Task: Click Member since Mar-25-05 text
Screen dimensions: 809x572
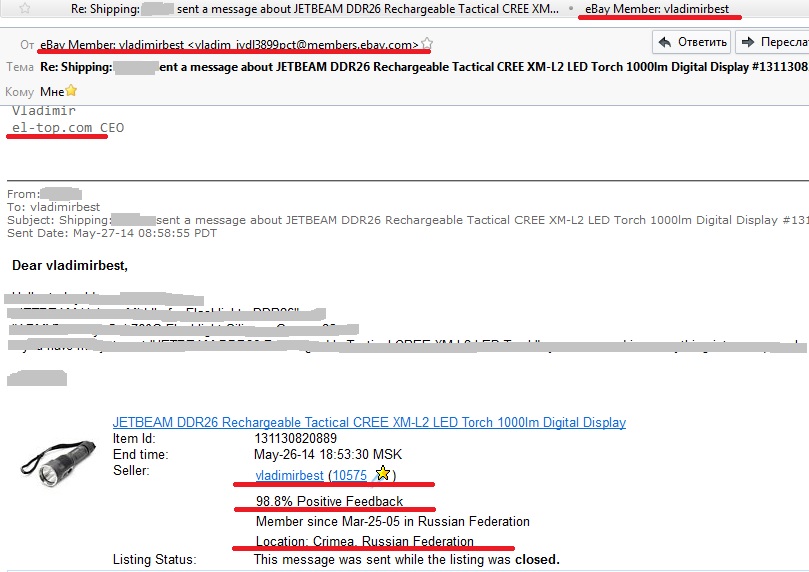Action: (x=393, y=521)
